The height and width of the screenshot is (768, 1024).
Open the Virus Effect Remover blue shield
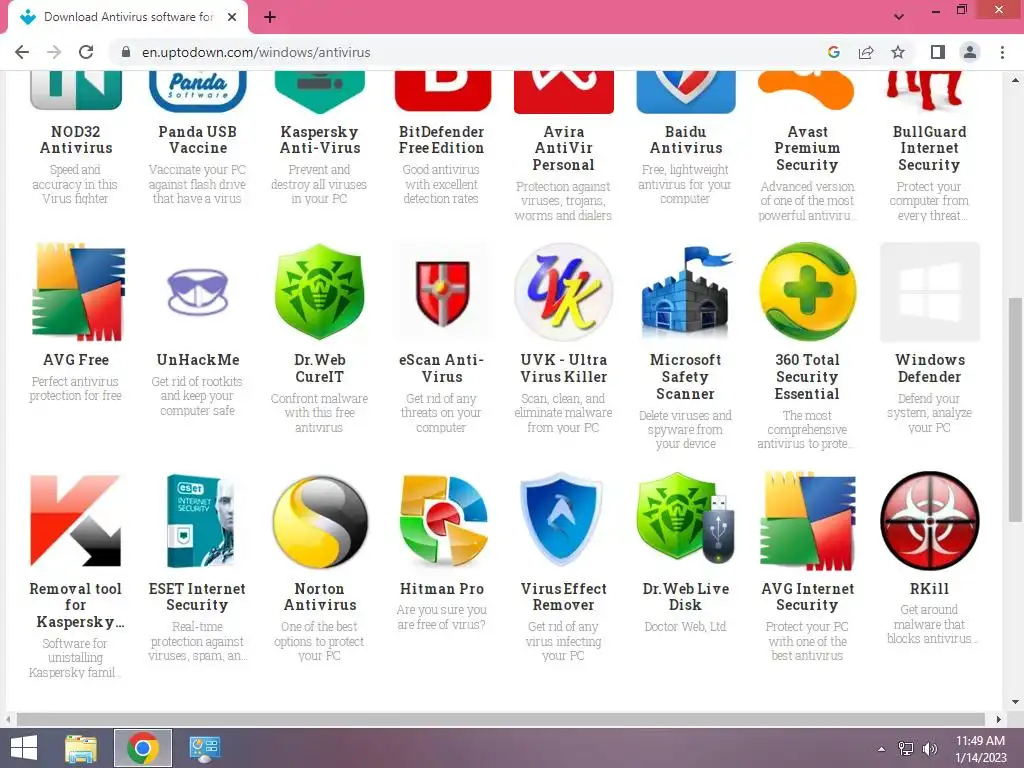pos(562,519)
